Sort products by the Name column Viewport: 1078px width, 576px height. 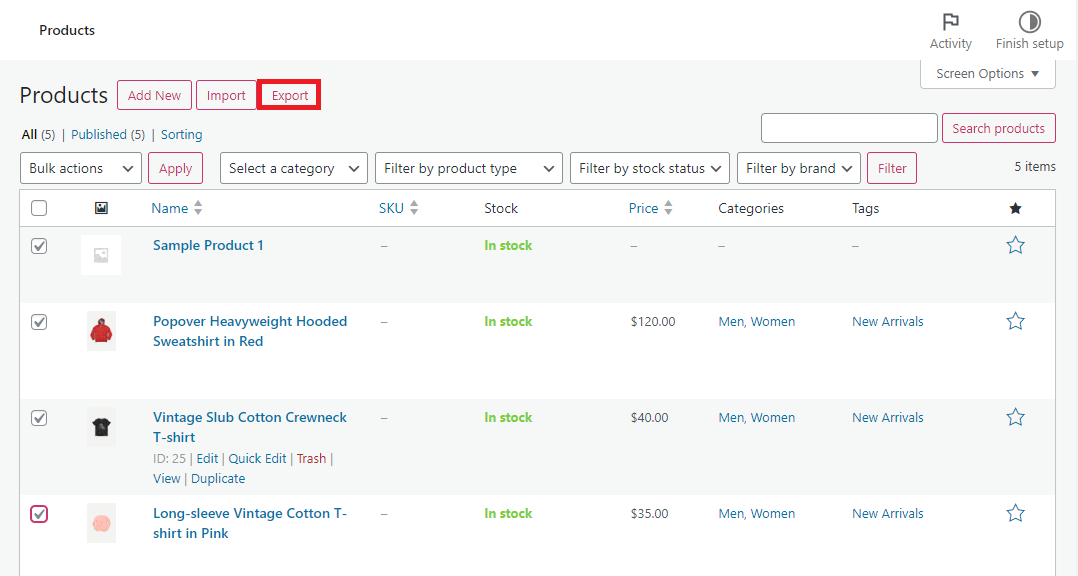170,208
